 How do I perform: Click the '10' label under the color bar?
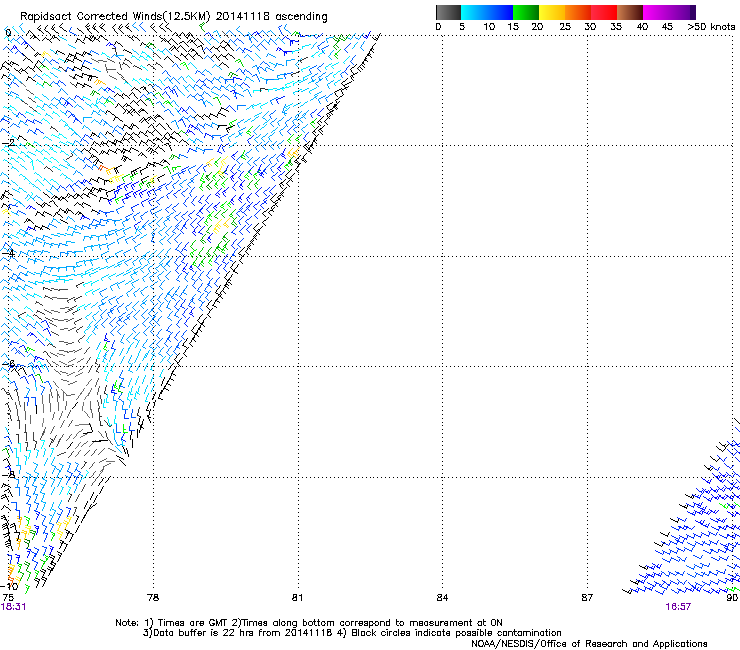[x=489, y=27]
